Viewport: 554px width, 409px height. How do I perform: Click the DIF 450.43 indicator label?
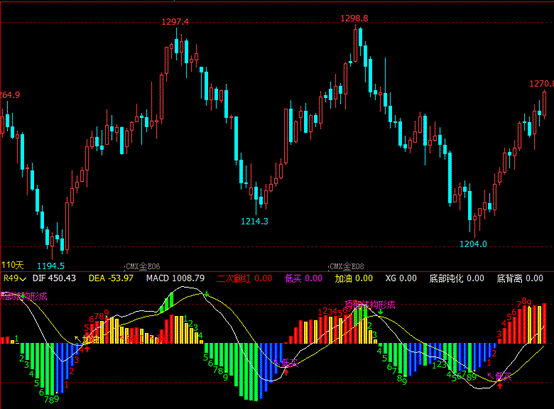click(54, 278)
